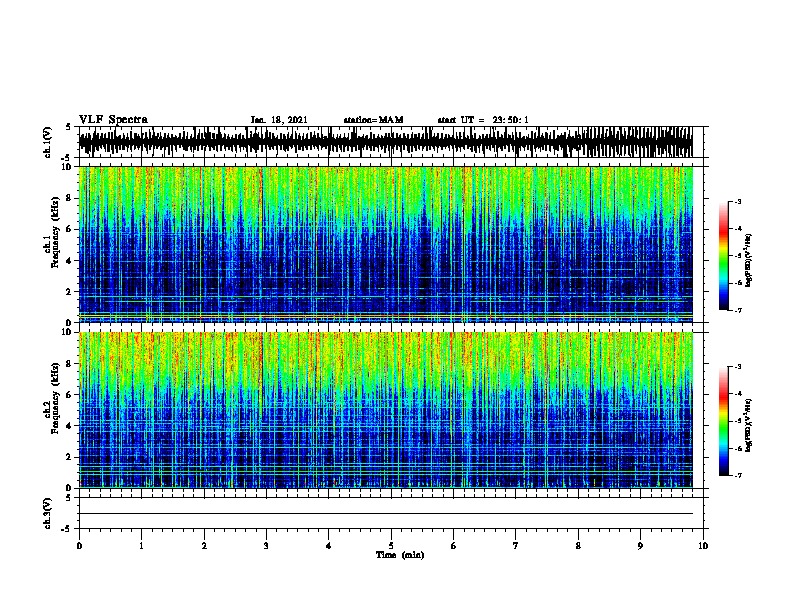The height and width of the screenshot is (612, 792).
Task: Click time axis tick label "8"
Action: point(578,546)
